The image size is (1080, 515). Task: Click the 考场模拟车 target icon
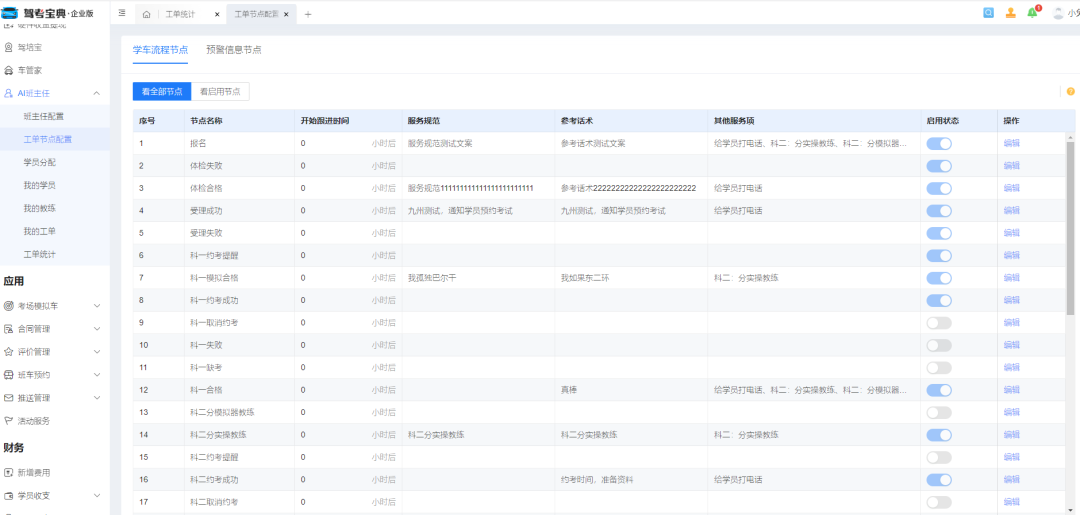point(9,306)
